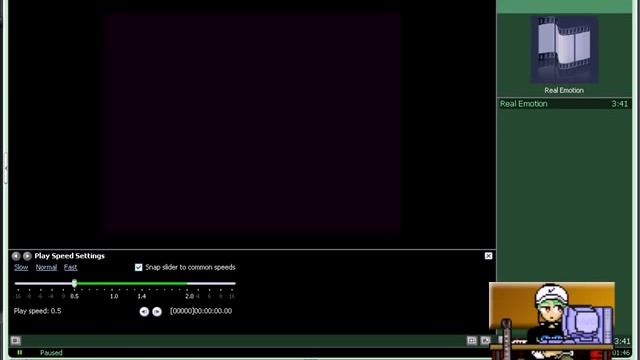Set play speed to Slow
The image size is (640, 360).
[x=21, y=267]
